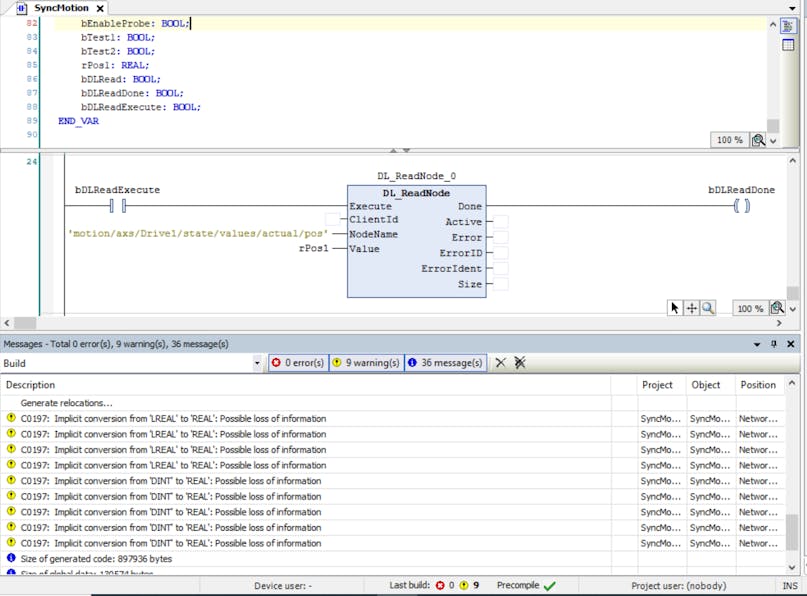Open the network editor zoom menu

(777, 309)
